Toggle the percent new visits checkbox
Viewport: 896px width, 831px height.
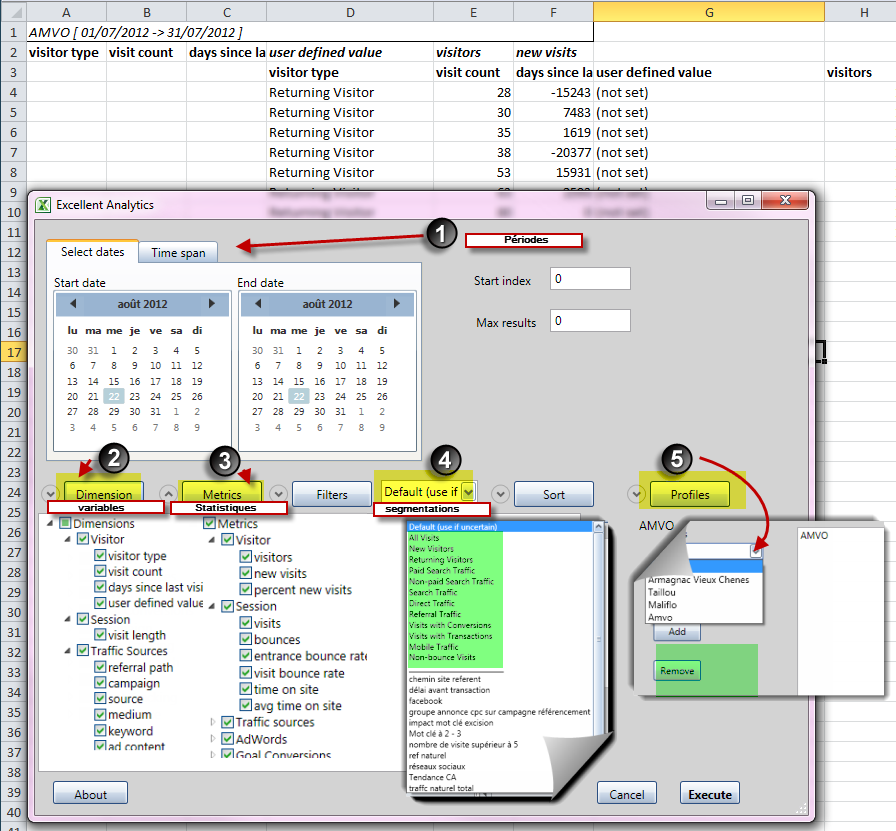(x=246, y=589)
